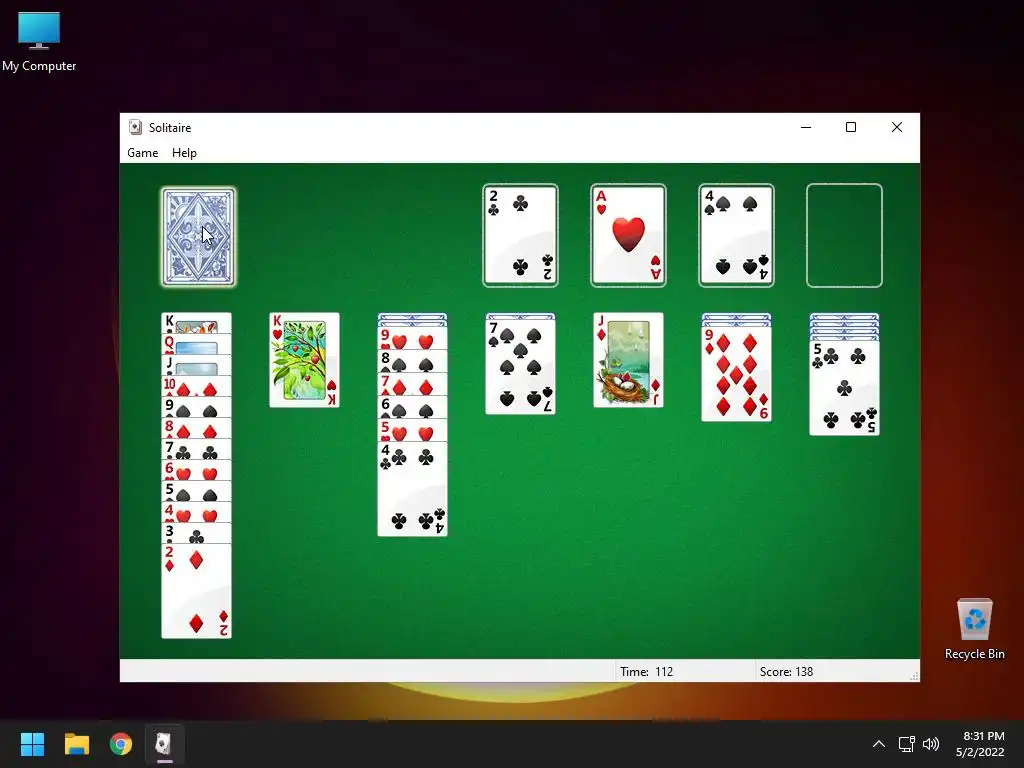Close the Solitaire window
Image resolution: width=1024 pixels, height=768 pixels.
coord(897,127)
